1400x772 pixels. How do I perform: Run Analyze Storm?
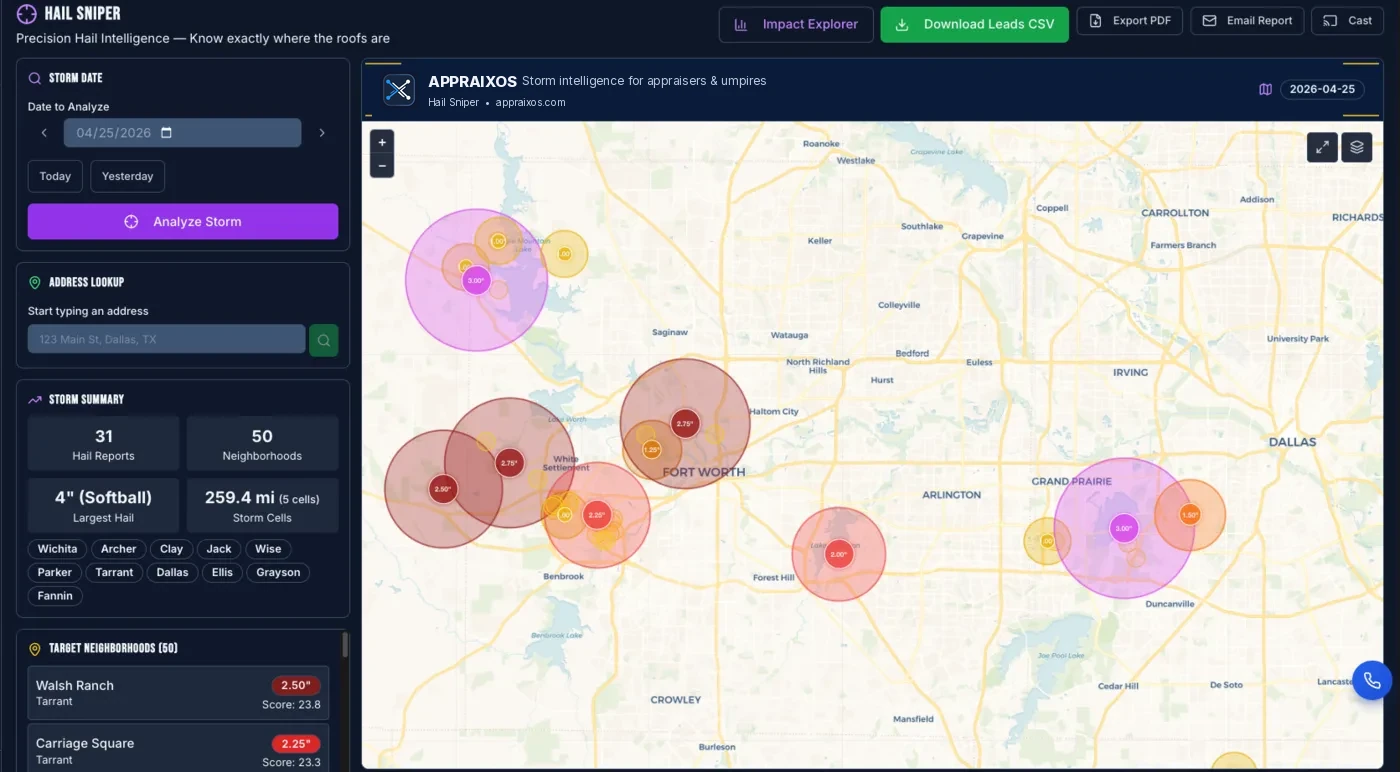pos(183,222)
